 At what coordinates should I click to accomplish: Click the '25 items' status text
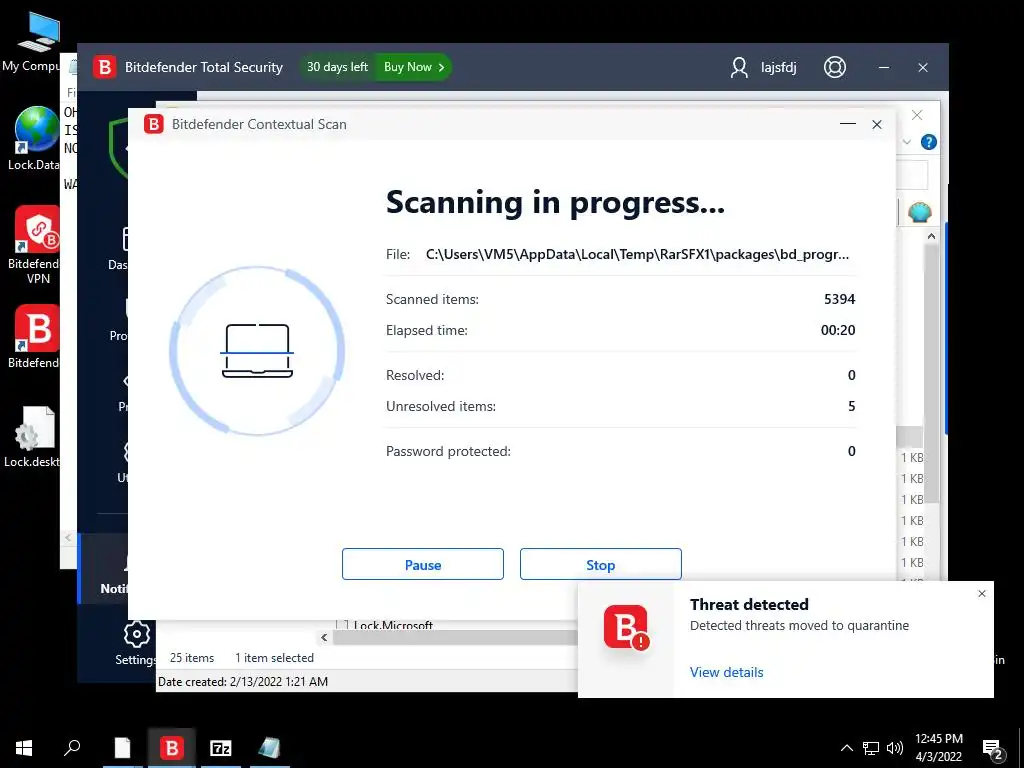(192, 658)
